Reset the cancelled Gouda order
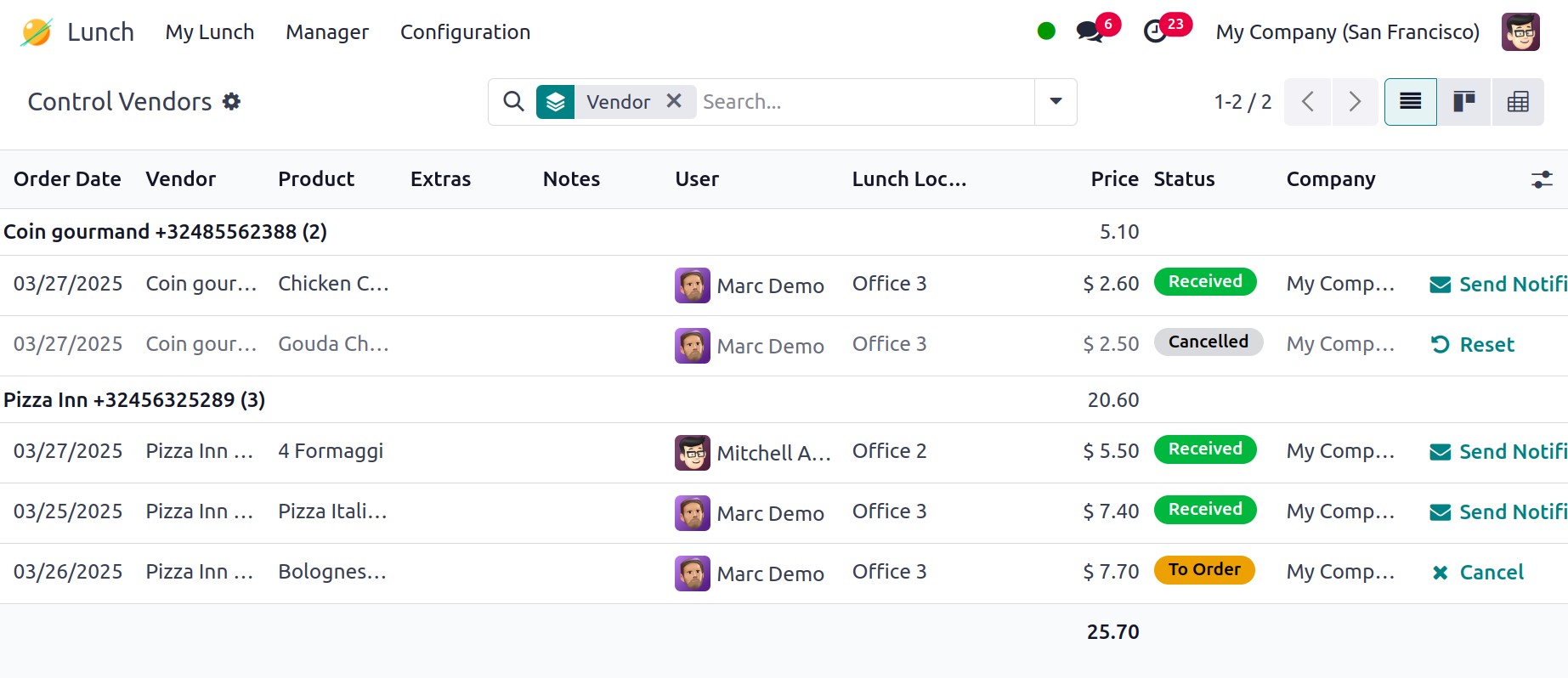 [x=1473, y=345]
